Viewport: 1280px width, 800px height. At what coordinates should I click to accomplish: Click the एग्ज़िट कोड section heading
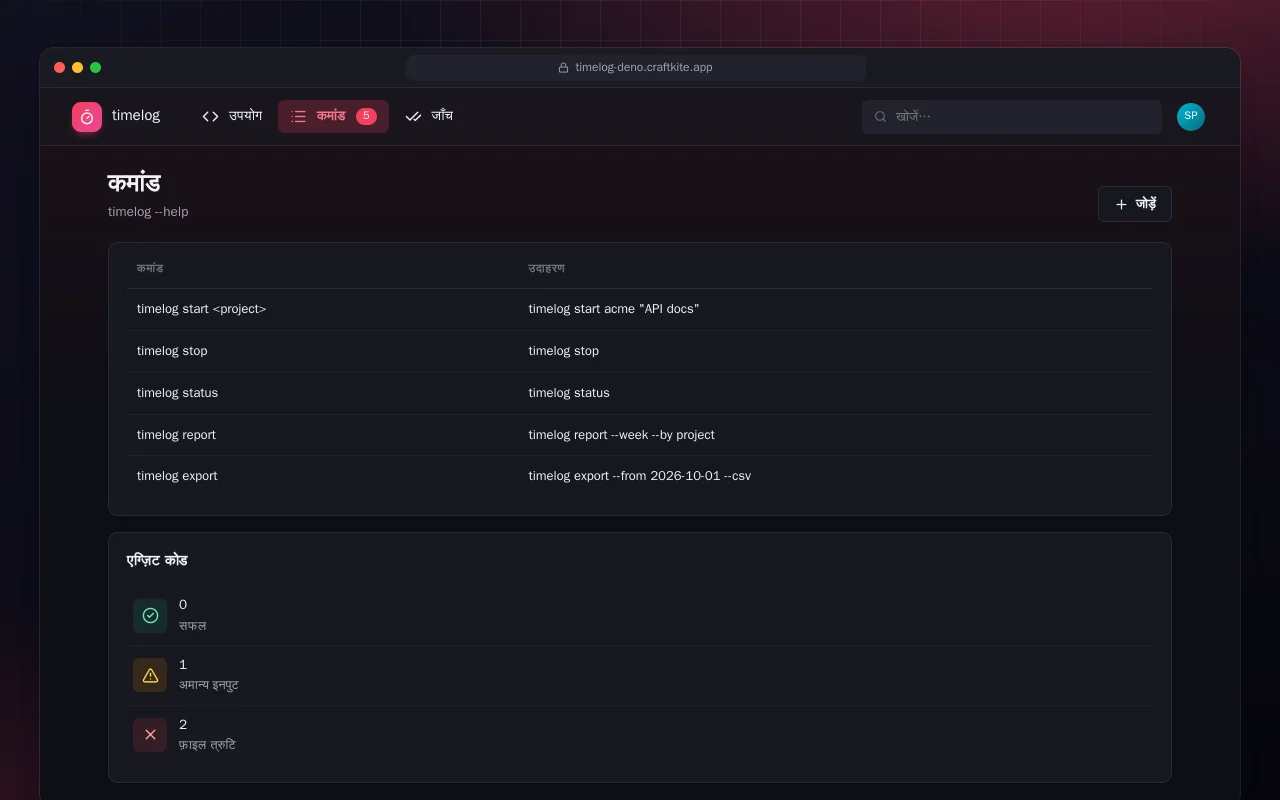(x=157, y=560)
